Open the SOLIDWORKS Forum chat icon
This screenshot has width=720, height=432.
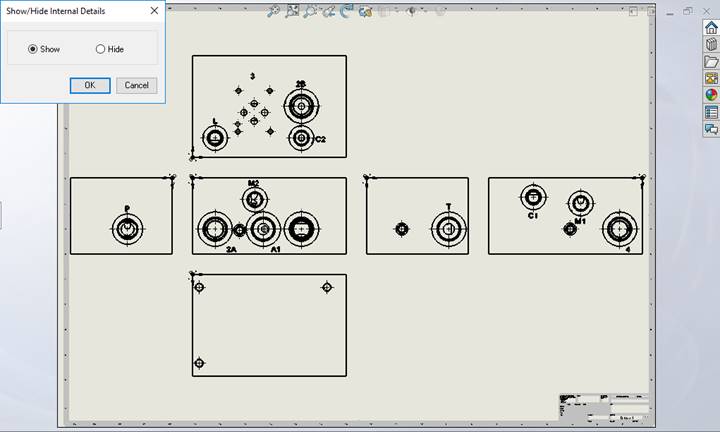711,129
